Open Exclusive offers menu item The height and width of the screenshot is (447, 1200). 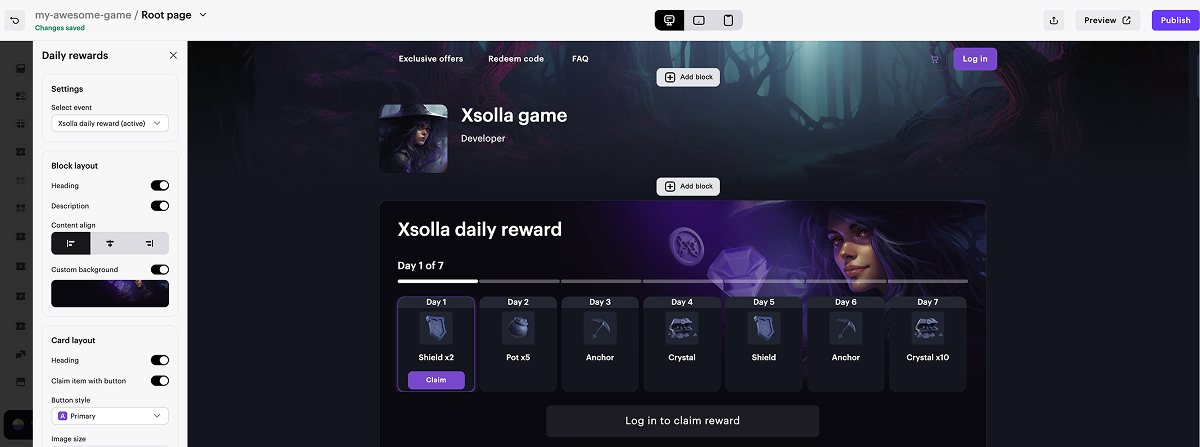(431, 59)
